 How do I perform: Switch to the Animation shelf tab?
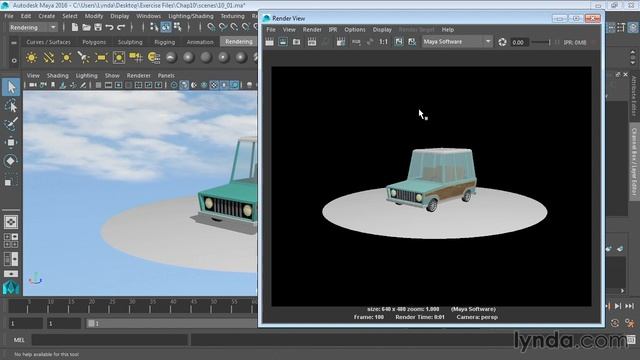(200, 42)
